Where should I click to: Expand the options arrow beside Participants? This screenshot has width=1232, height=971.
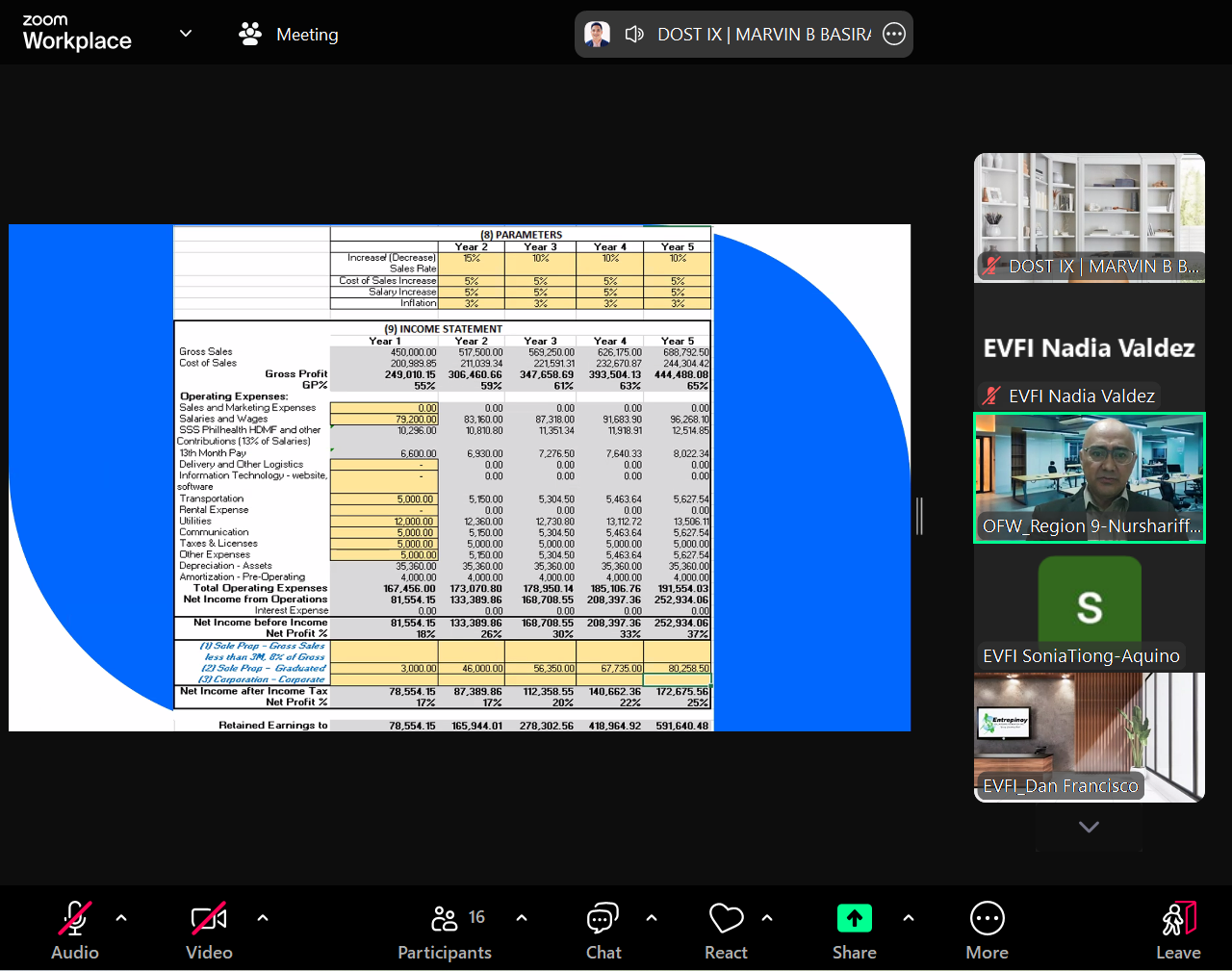tap(522, 918)
